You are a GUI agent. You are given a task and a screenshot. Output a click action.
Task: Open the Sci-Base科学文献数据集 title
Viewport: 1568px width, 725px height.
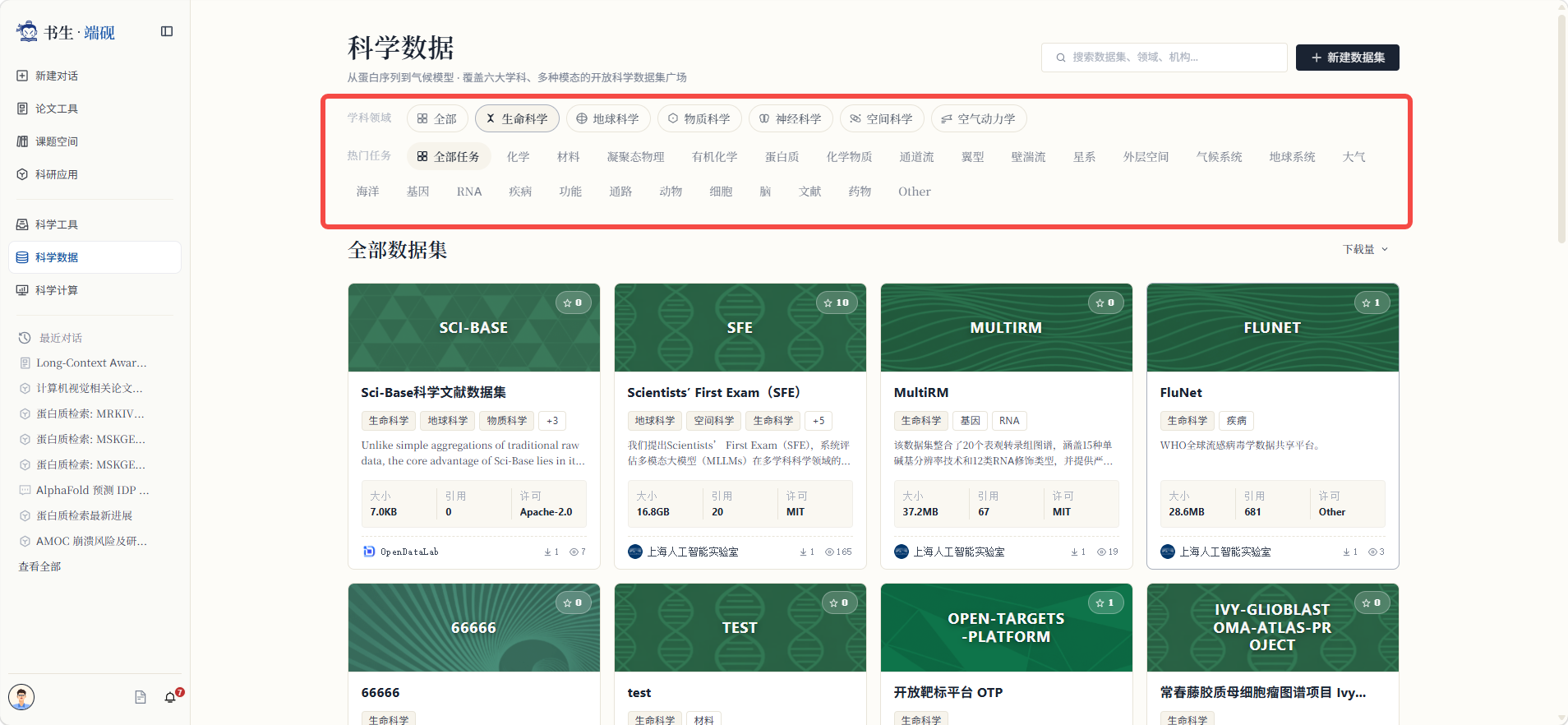pos(434,393)
